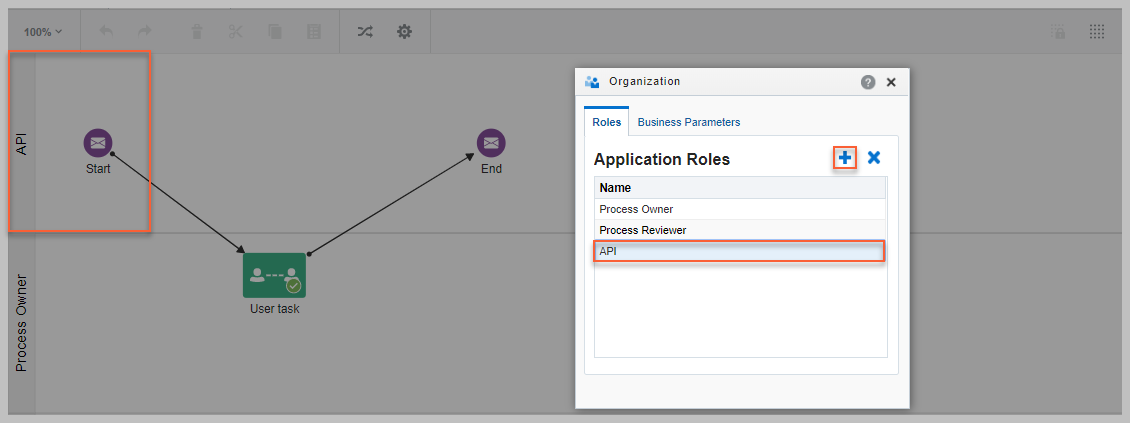Switch to the Business Parameters tab
Screen dimensions: 1130x423
pos(689,122)
